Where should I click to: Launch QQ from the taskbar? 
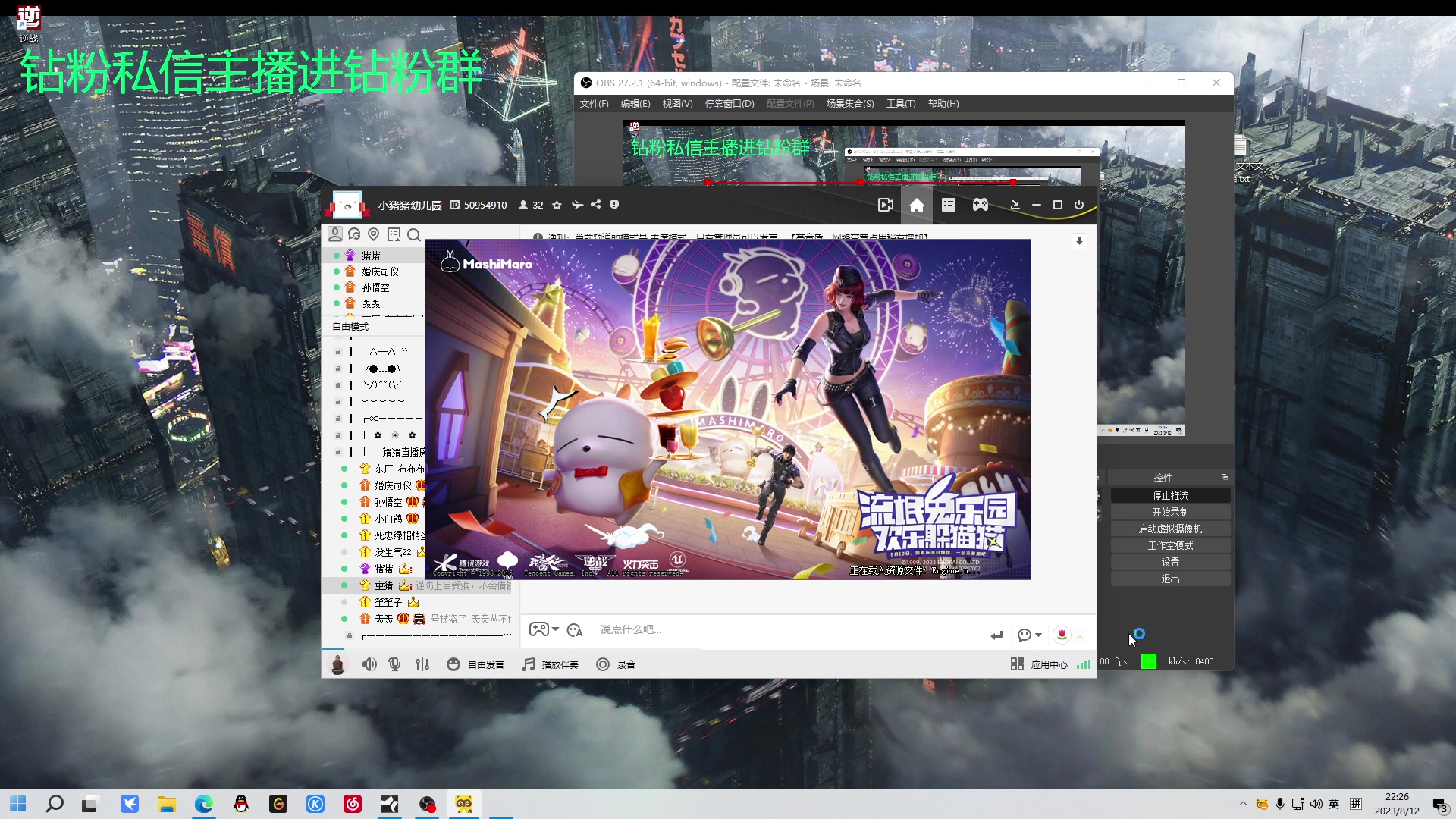(x=241, y=804)
